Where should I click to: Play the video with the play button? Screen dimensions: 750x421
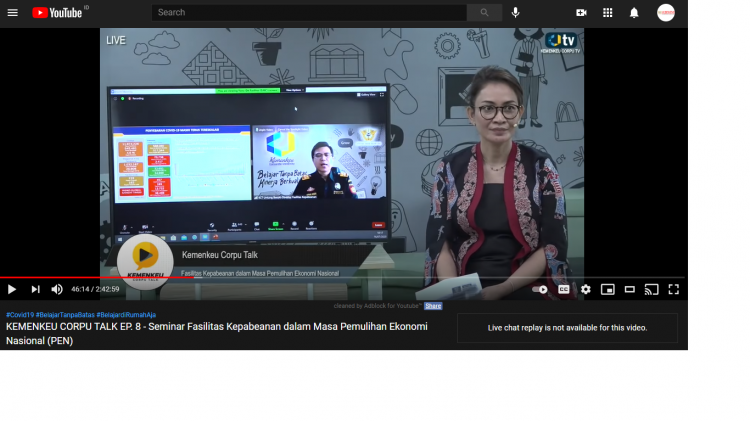(x=12, y=289)
